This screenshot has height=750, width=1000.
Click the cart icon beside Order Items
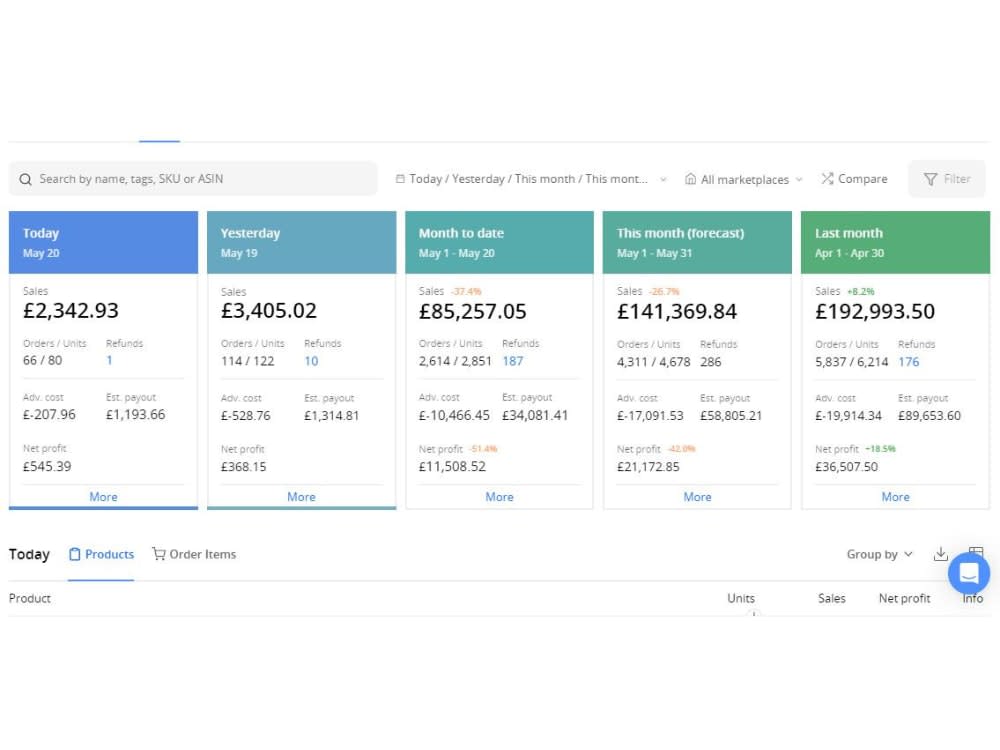(159, 554)
